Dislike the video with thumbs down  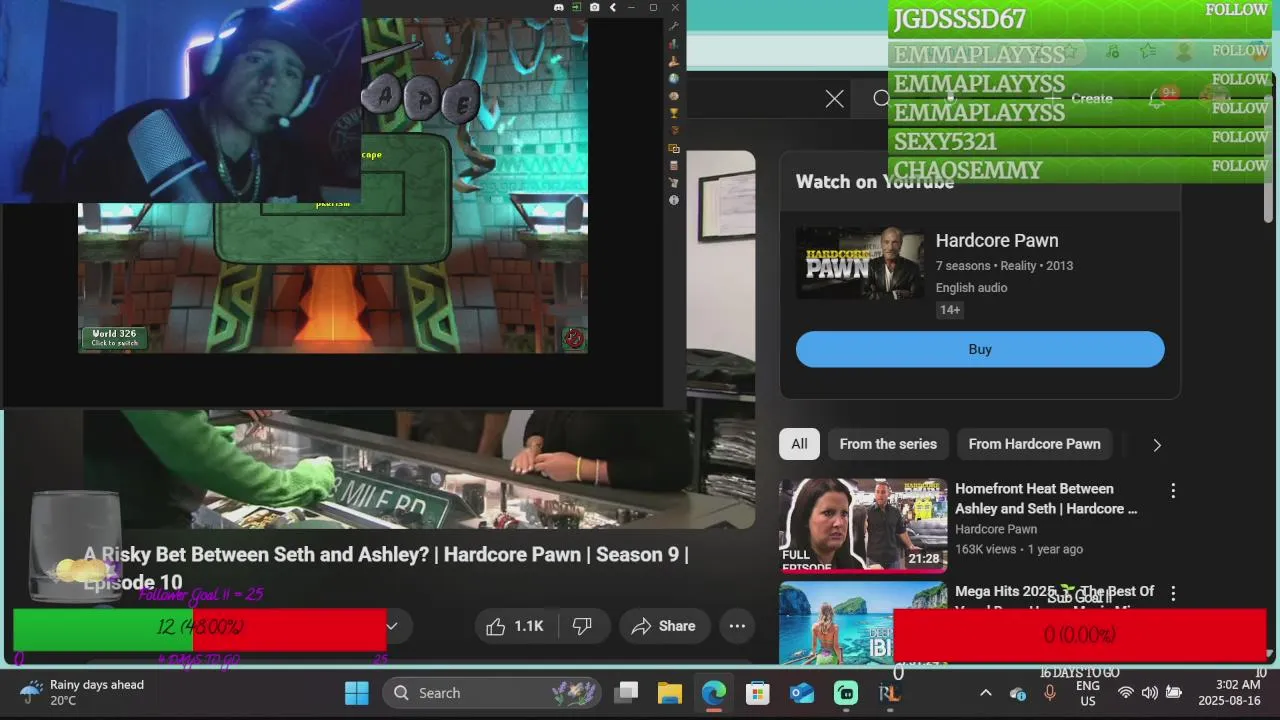click(x=582, y=626)
